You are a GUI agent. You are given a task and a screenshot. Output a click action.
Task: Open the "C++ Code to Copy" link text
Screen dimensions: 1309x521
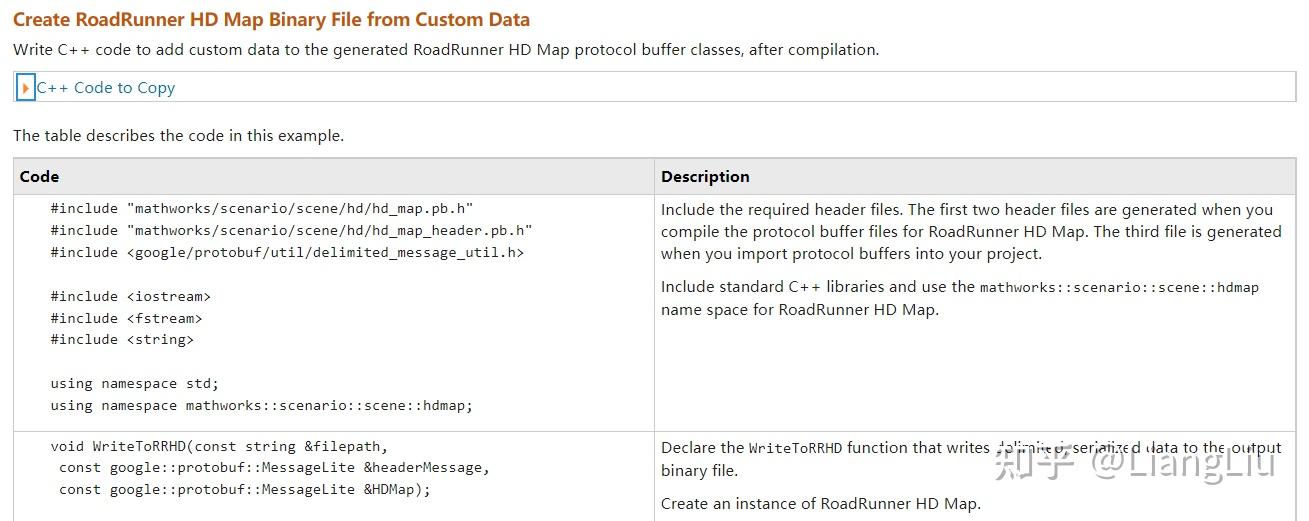pyautogui.click(x=105, y=88)
